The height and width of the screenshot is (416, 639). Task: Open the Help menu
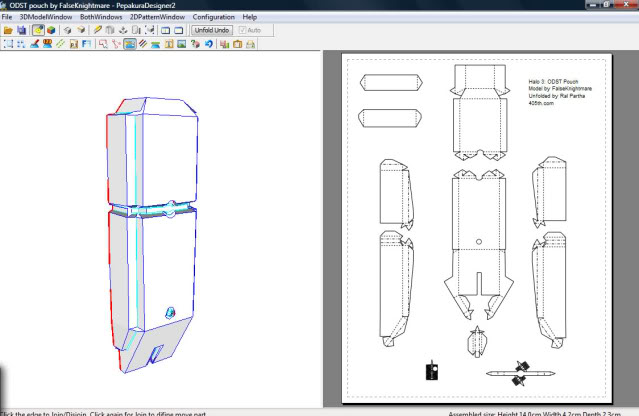(x=249, y=17)
